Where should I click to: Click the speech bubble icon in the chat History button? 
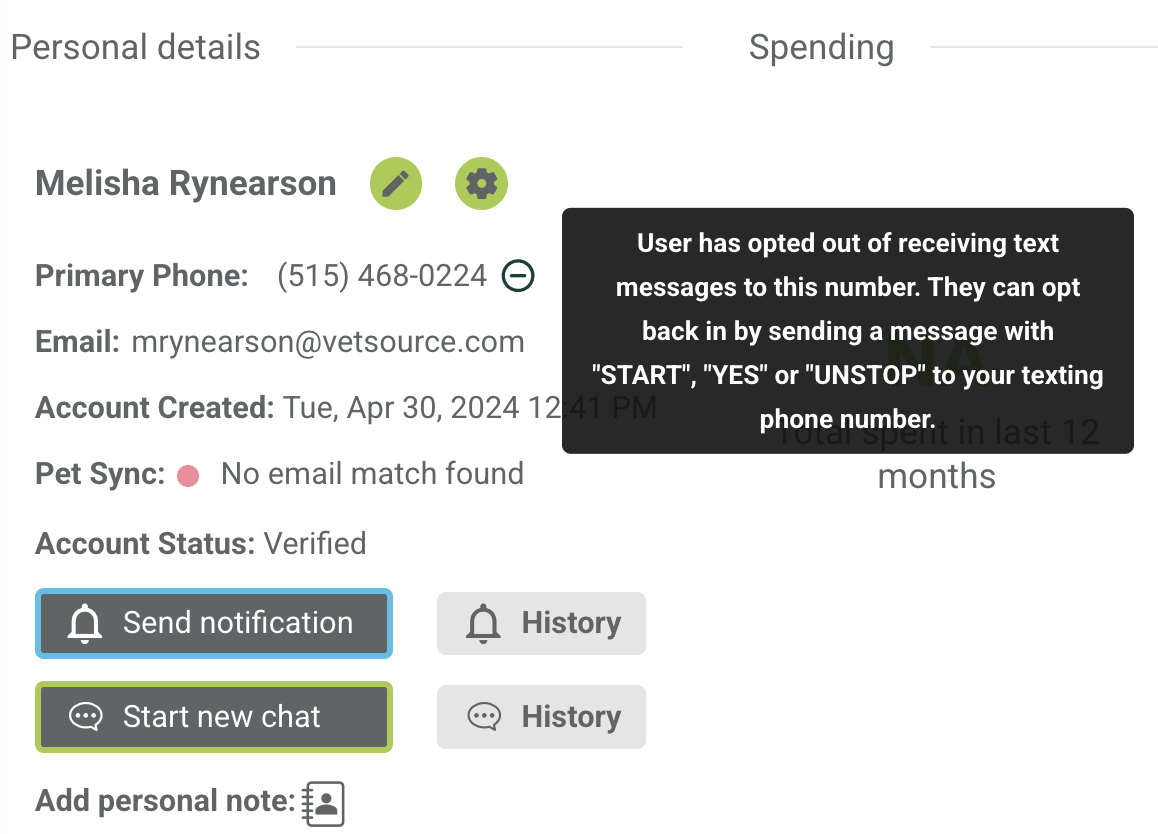(484, 717)
